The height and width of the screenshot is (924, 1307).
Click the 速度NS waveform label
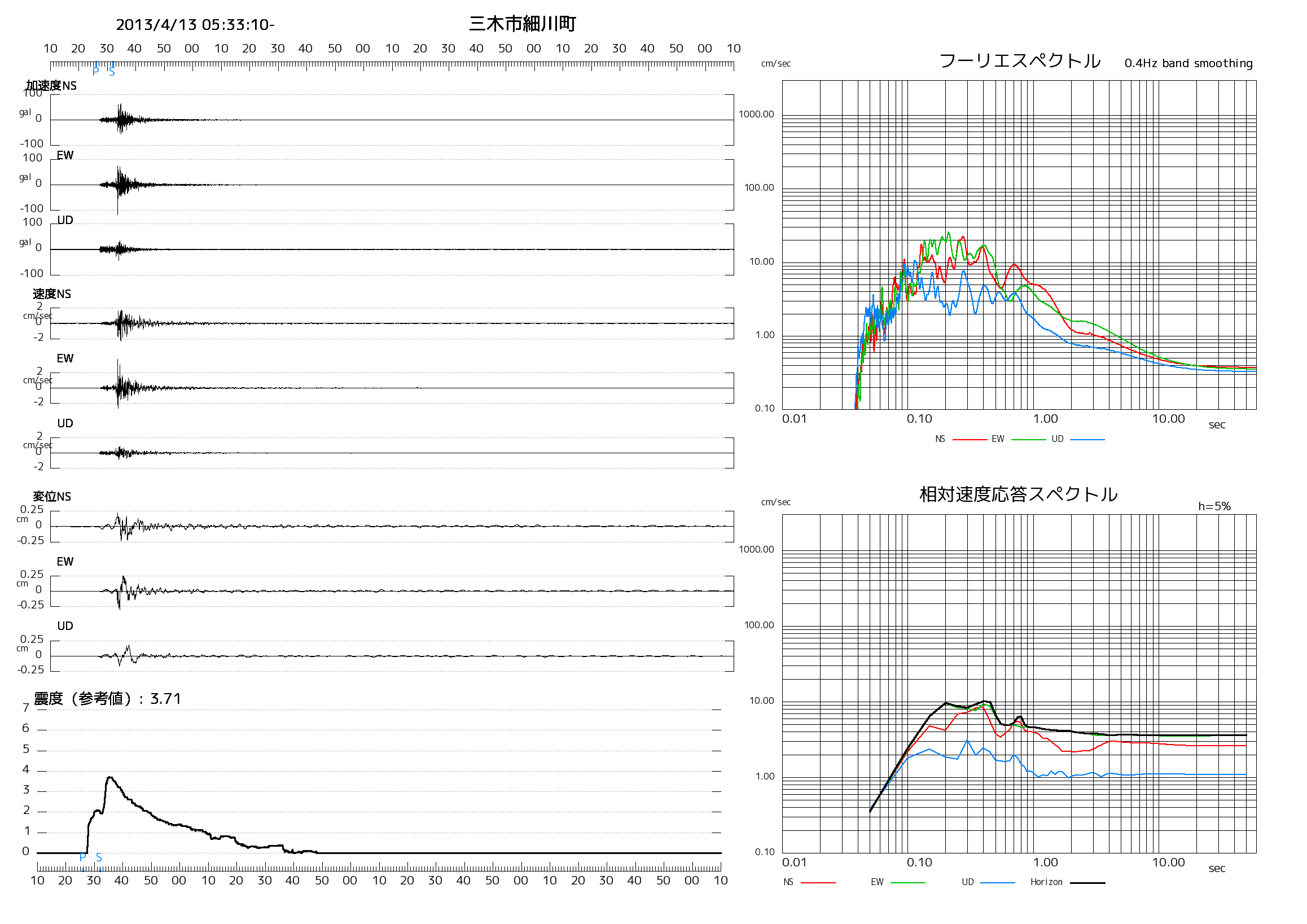pyautogui.click(x=52, y=294)
